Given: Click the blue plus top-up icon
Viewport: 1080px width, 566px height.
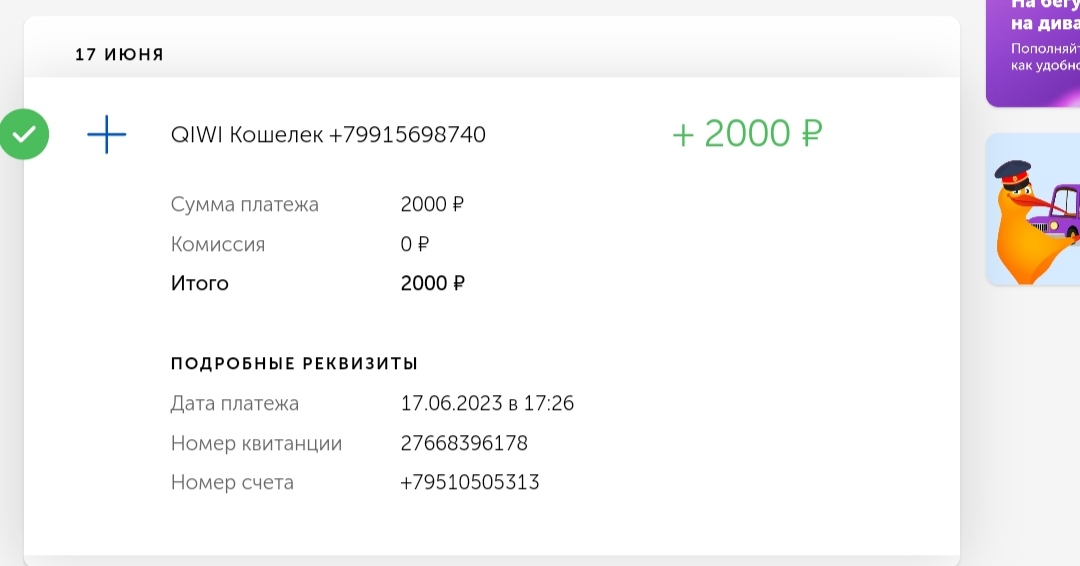Looking at the screenshot, I should (107, 134).
